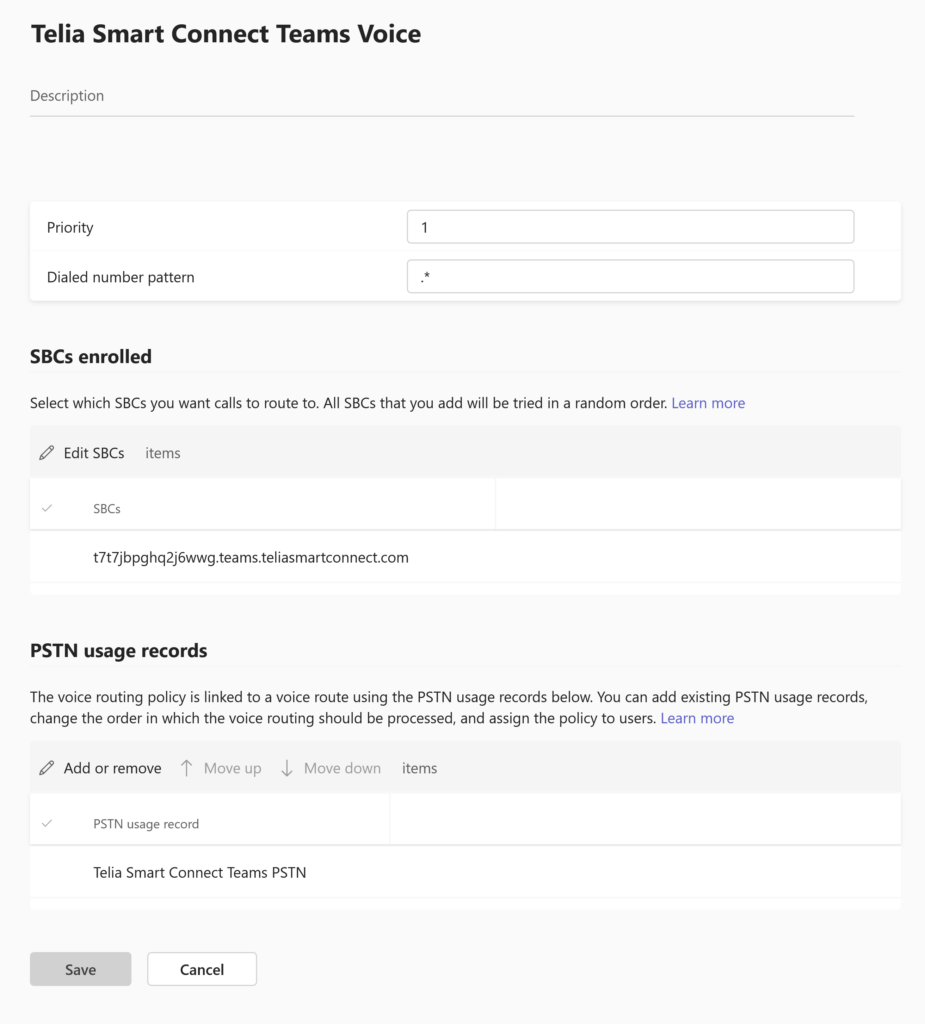Open Learn more link under PSTN usage records
The image size is (925, 1024).
click(697, 718)
